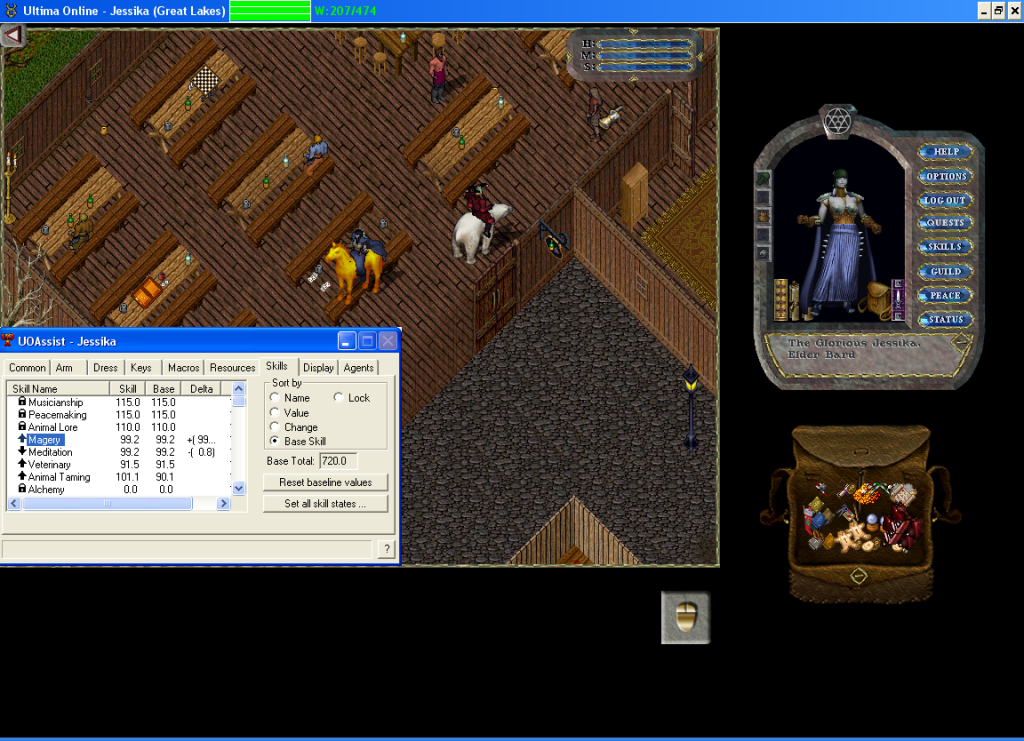
Task: Click the UOAssist logo in its title bar
Action: tap(8, 341)
